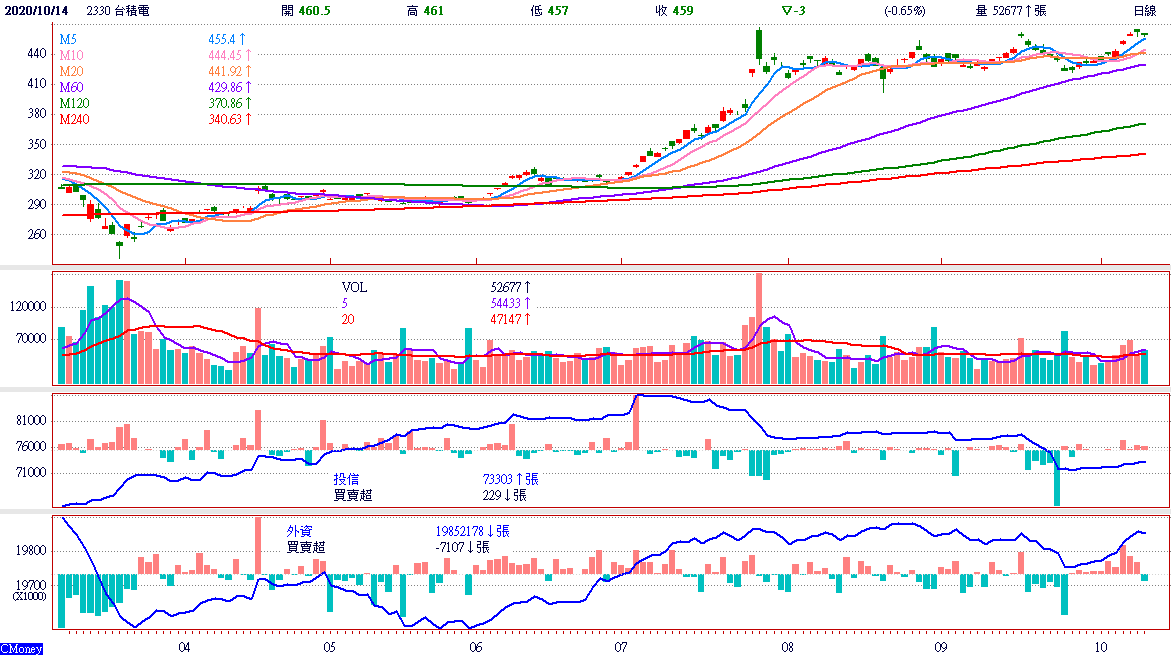This screenshot has width=1171, height=667.
Task: Select the M10 moving average legend
Action: click(x=72, y=55)
